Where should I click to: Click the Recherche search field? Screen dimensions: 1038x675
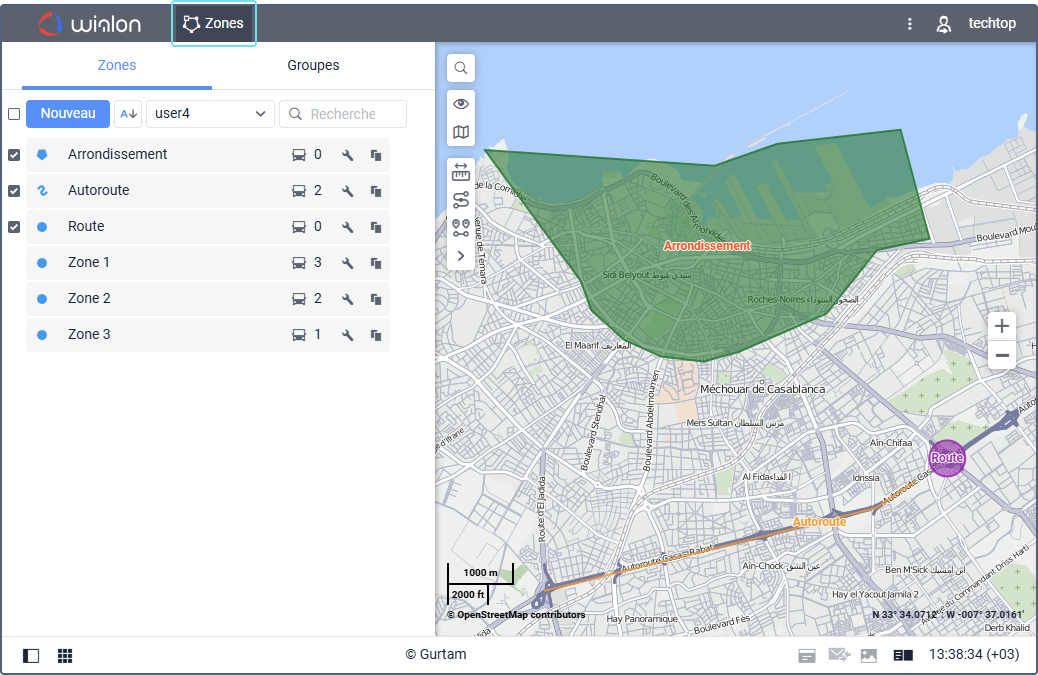coord(343,114)
